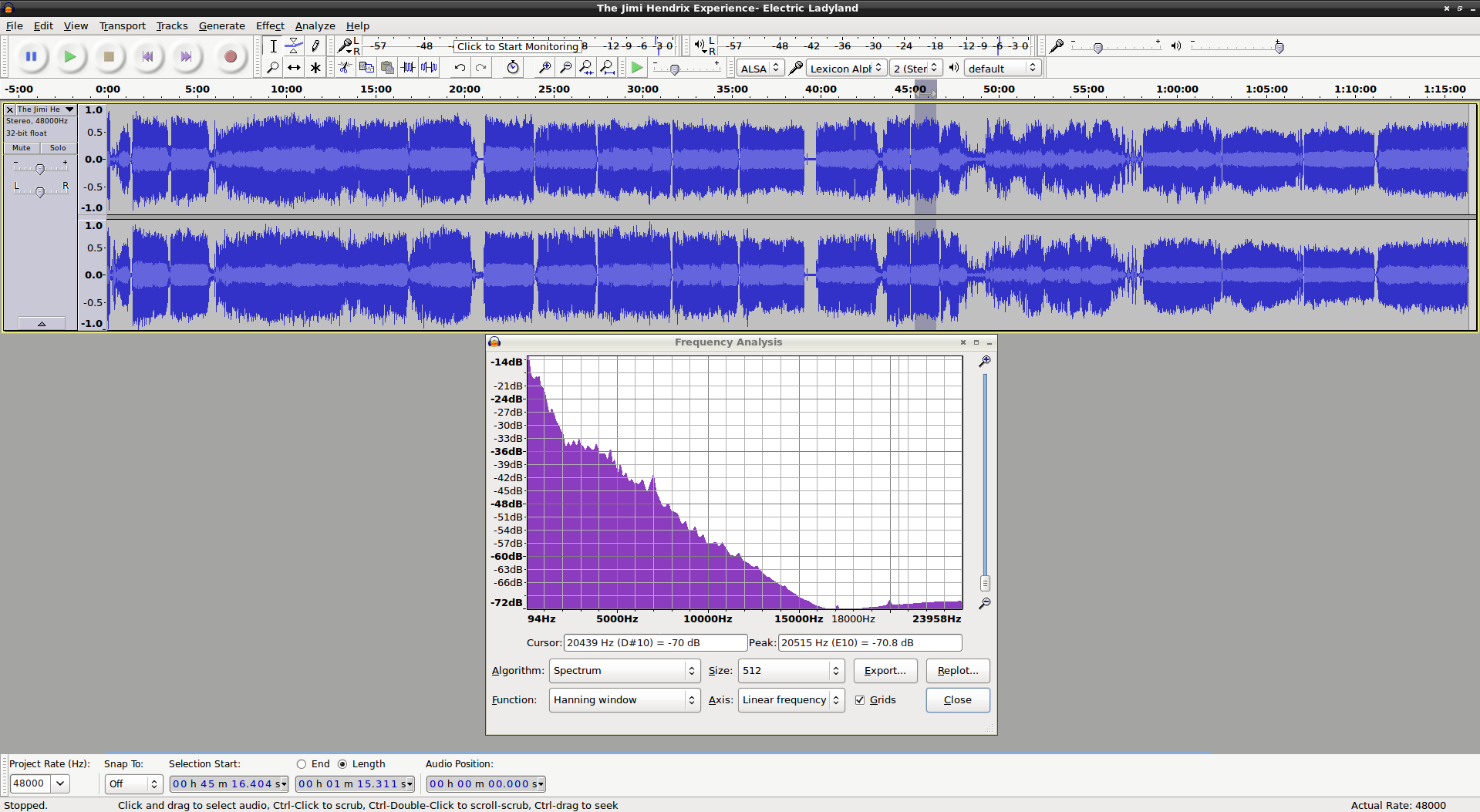1480x812 pixels.
Task: Click the Pause transport button
Action: coord(32,56)
